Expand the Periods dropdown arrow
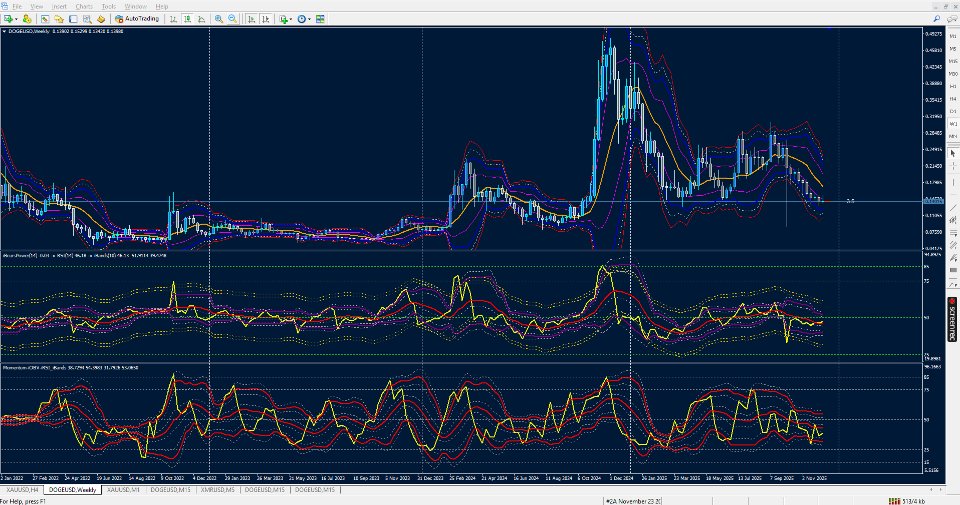 point(309,19)
